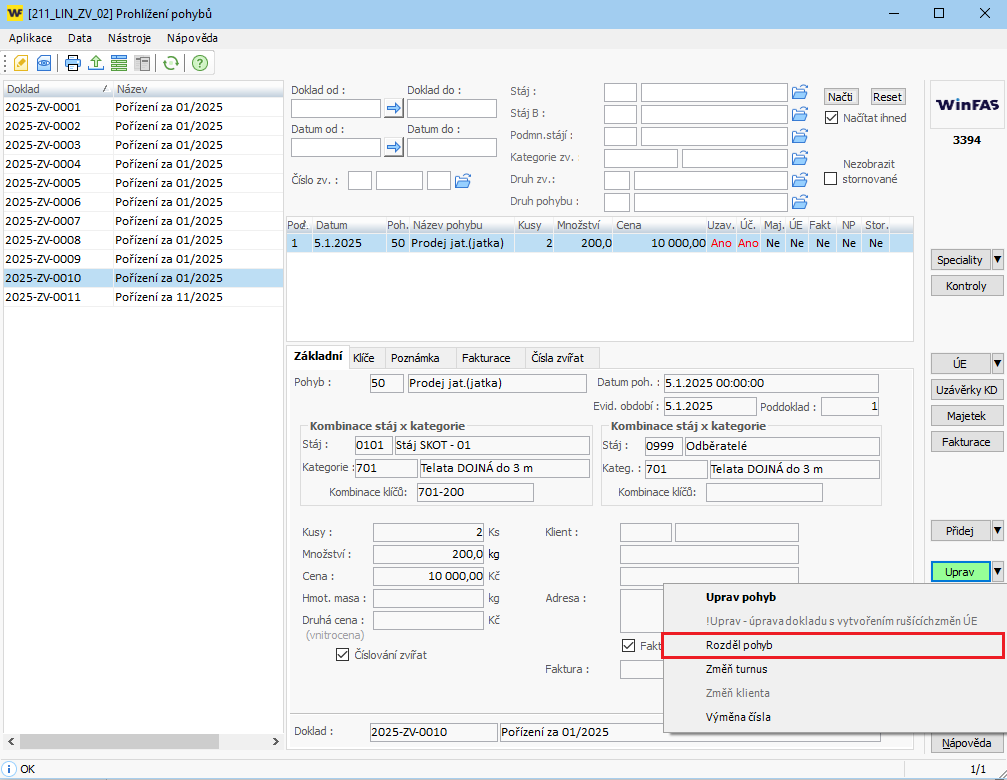This screenshot has height=780, width=1007.
Task: Expand the Přidej dropdown arrow
Action: point(997,530)
